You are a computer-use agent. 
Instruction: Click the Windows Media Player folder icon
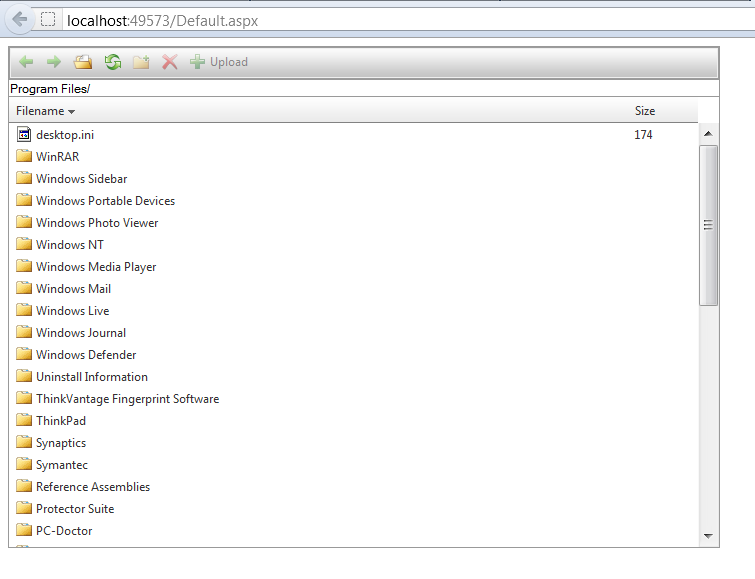24,266
